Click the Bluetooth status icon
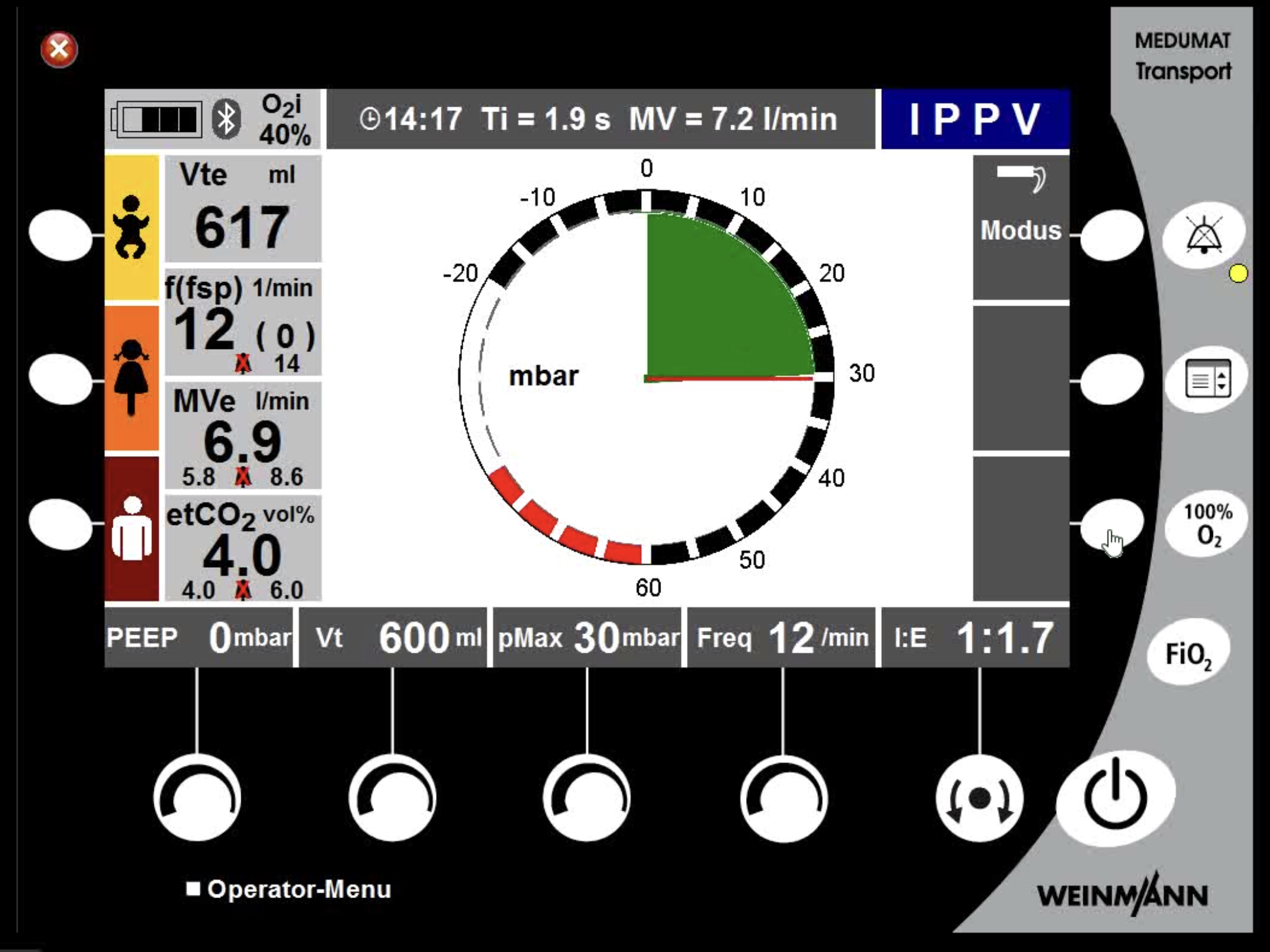 tap(226, 119)
